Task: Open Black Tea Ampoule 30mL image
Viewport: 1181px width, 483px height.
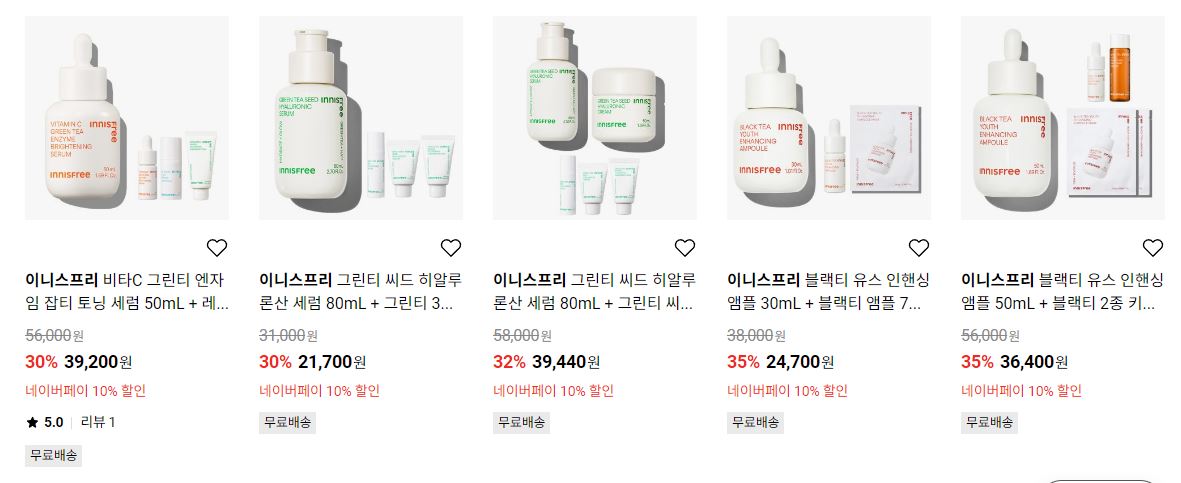Action: tap(829, 118)
